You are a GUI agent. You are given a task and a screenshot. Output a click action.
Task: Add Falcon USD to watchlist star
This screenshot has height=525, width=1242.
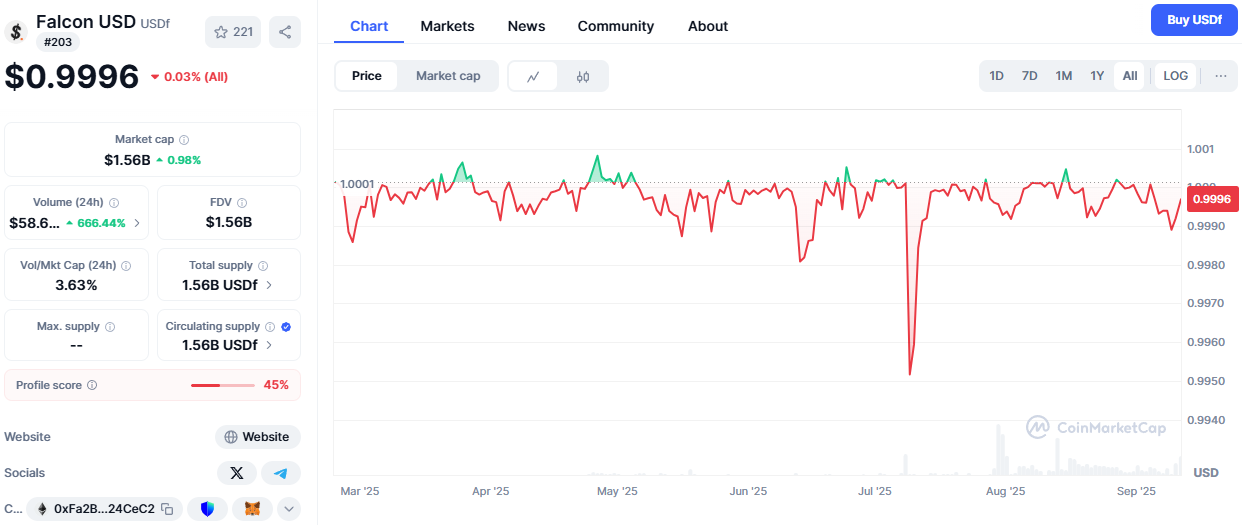(221, 32)
